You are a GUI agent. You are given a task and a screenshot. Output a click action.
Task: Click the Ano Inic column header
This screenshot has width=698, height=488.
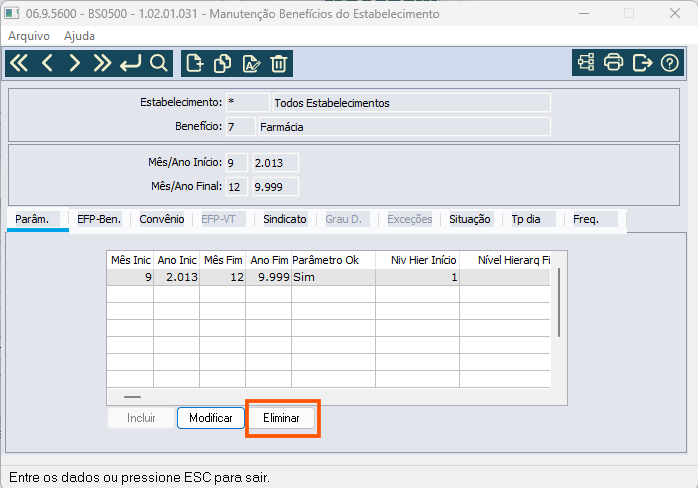coord(177,260)
